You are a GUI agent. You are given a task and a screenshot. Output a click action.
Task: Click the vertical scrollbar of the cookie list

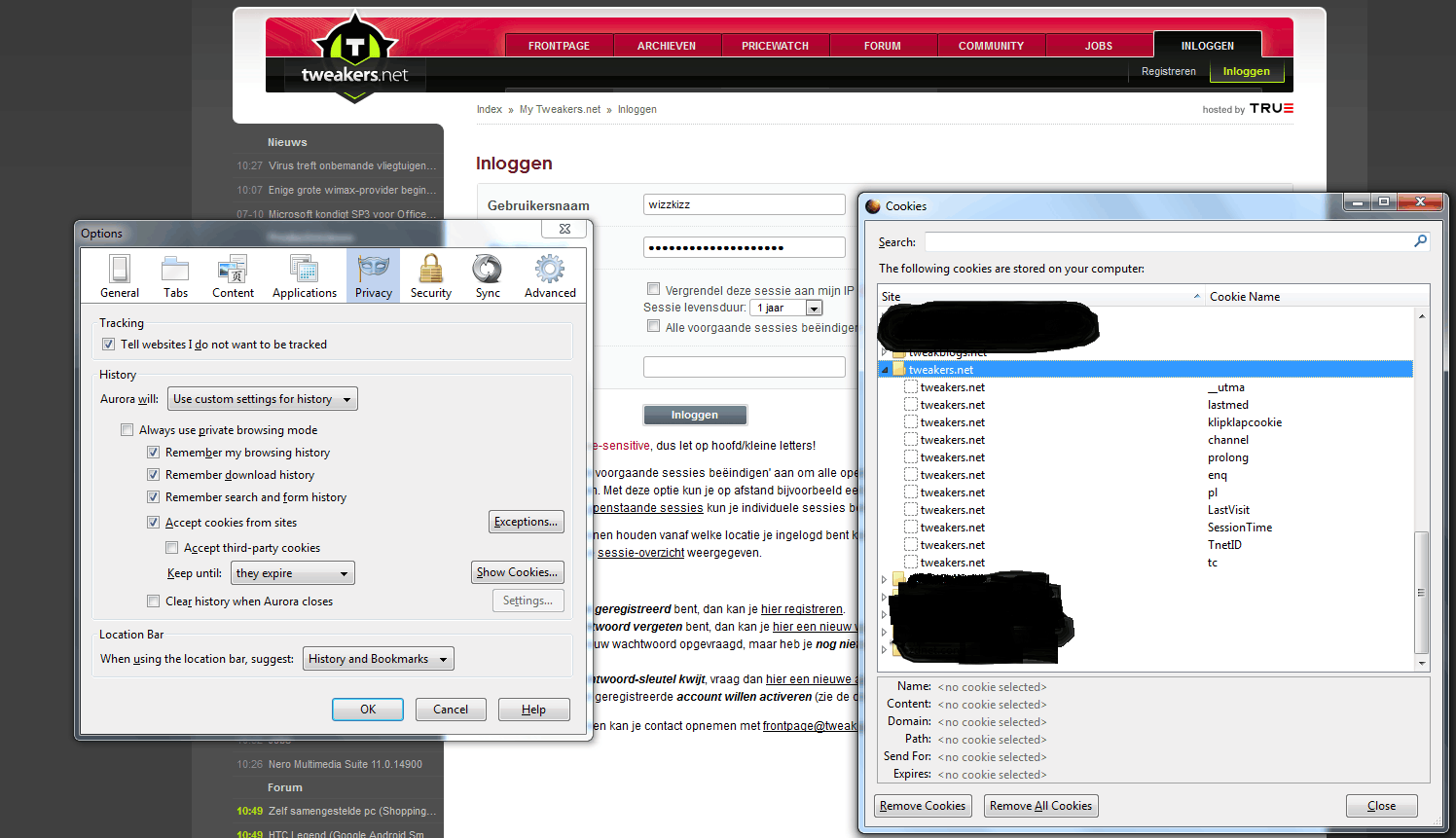pyautogui.click(x=1422, y=592)
